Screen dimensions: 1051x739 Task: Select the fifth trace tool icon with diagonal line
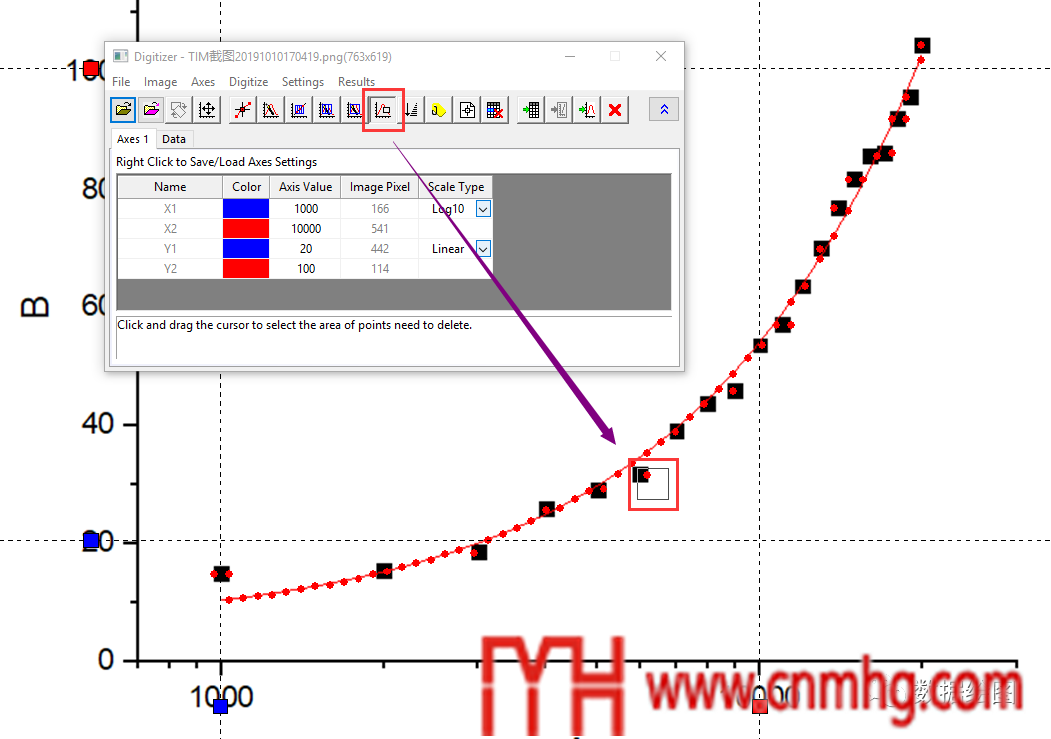pos(354,110)
